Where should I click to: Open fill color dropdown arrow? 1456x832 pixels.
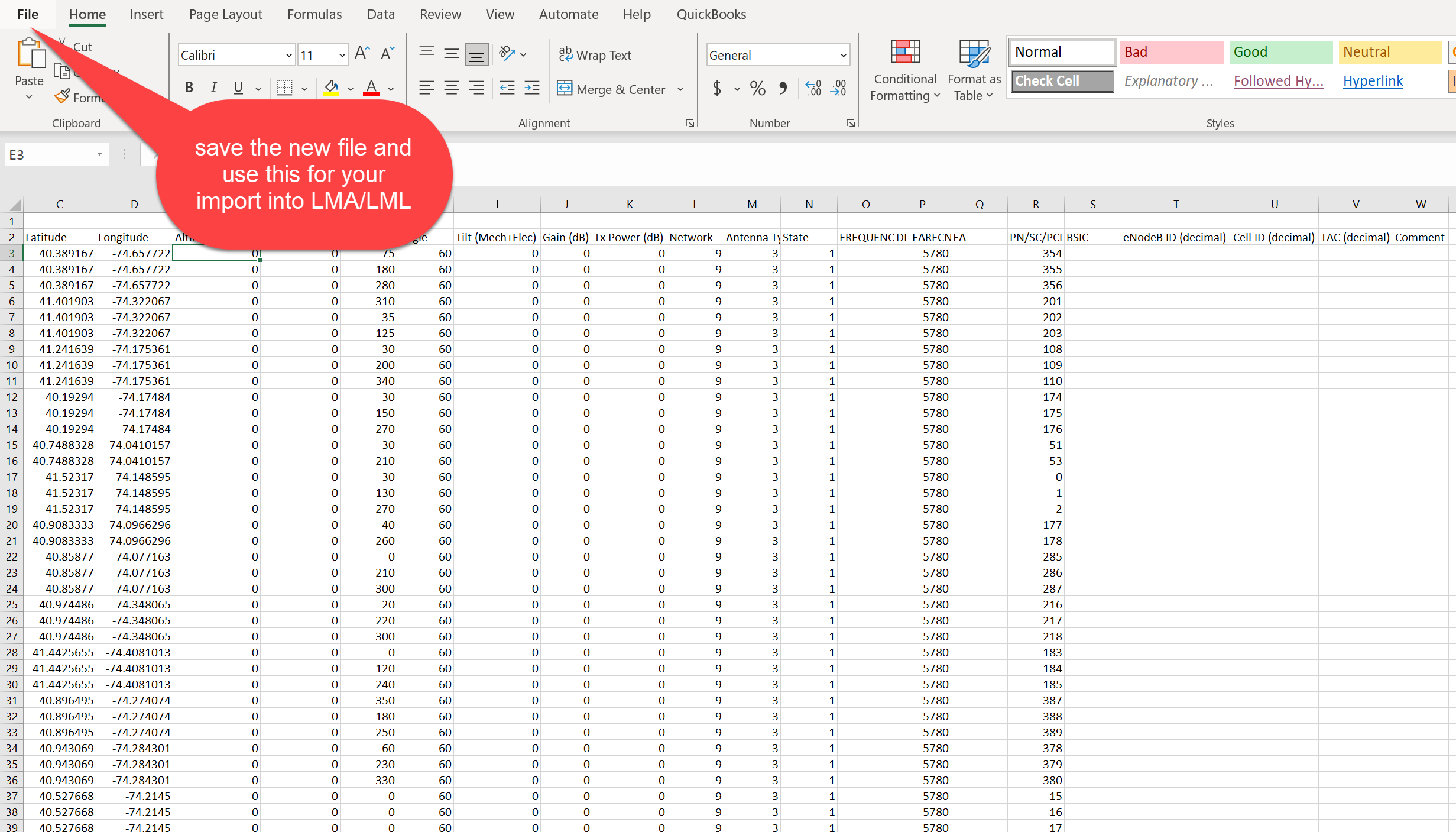351,89
